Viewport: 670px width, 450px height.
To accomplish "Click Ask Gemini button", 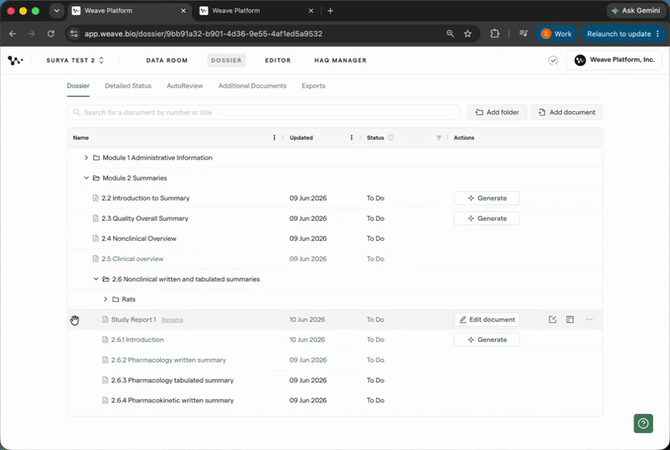I will [636, 11].
